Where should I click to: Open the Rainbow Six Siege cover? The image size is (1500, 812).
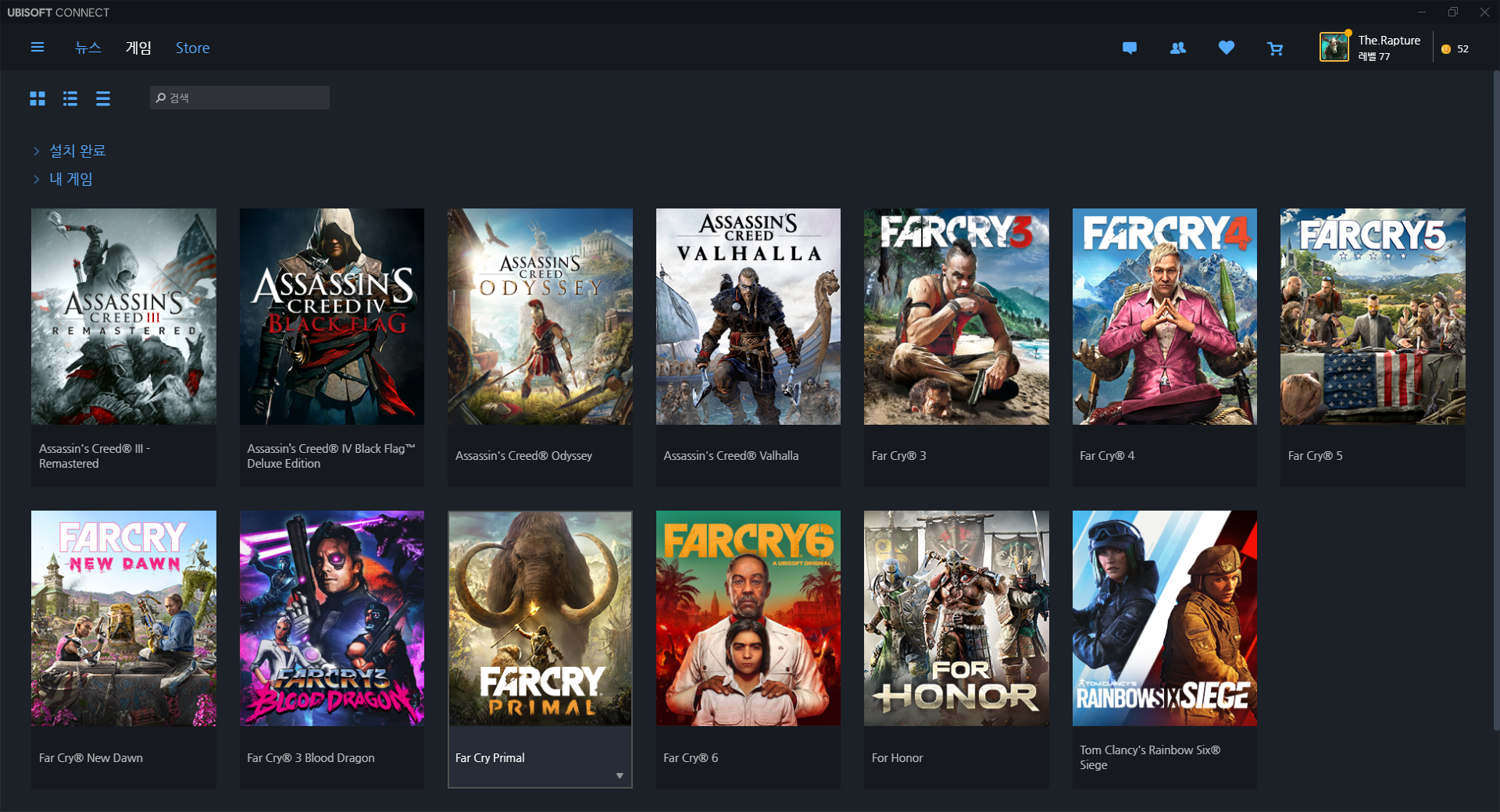(x=1165, y=618)
